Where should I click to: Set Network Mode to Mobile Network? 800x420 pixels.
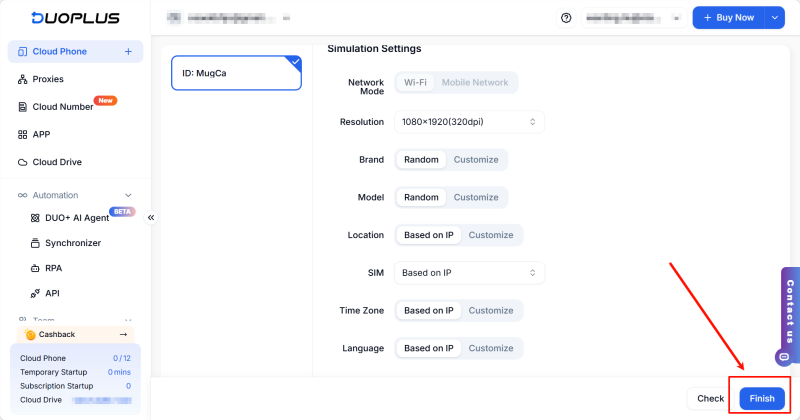point(475,83)
